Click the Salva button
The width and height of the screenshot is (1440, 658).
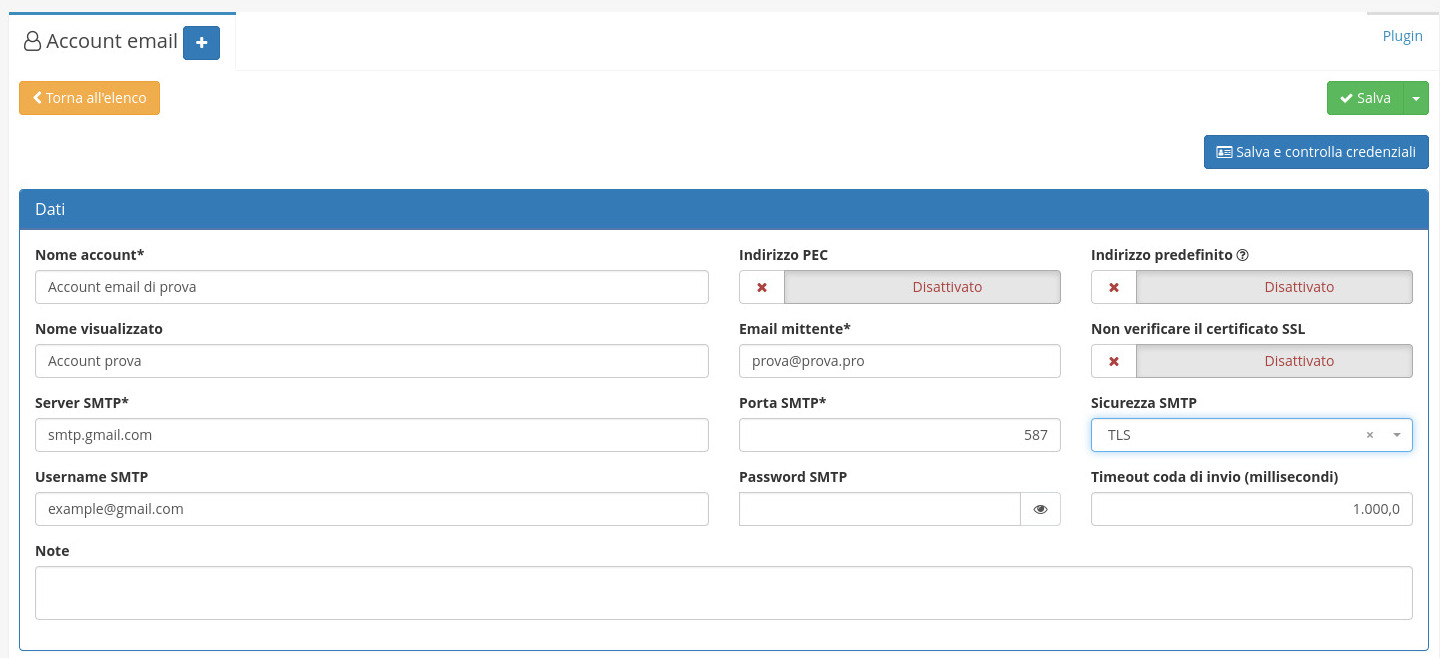pyautogui.click(x=1365, y=98)
